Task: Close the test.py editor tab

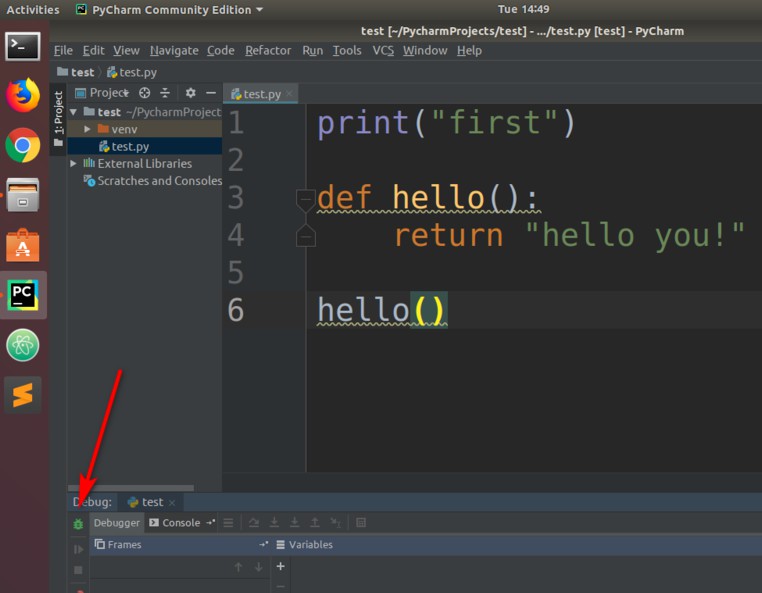Action: coord(289,93)
